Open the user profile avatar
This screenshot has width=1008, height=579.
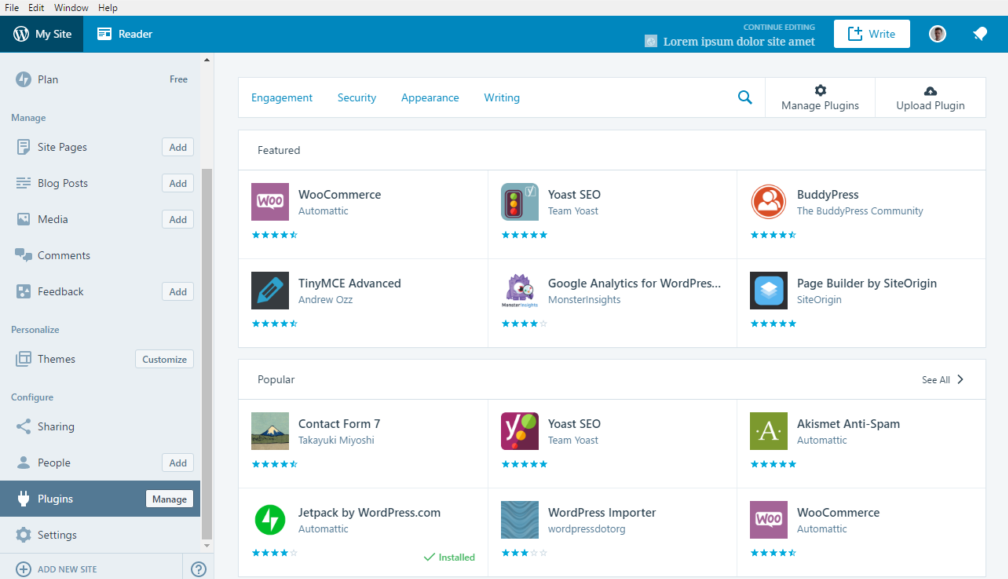tap(937, 34)
